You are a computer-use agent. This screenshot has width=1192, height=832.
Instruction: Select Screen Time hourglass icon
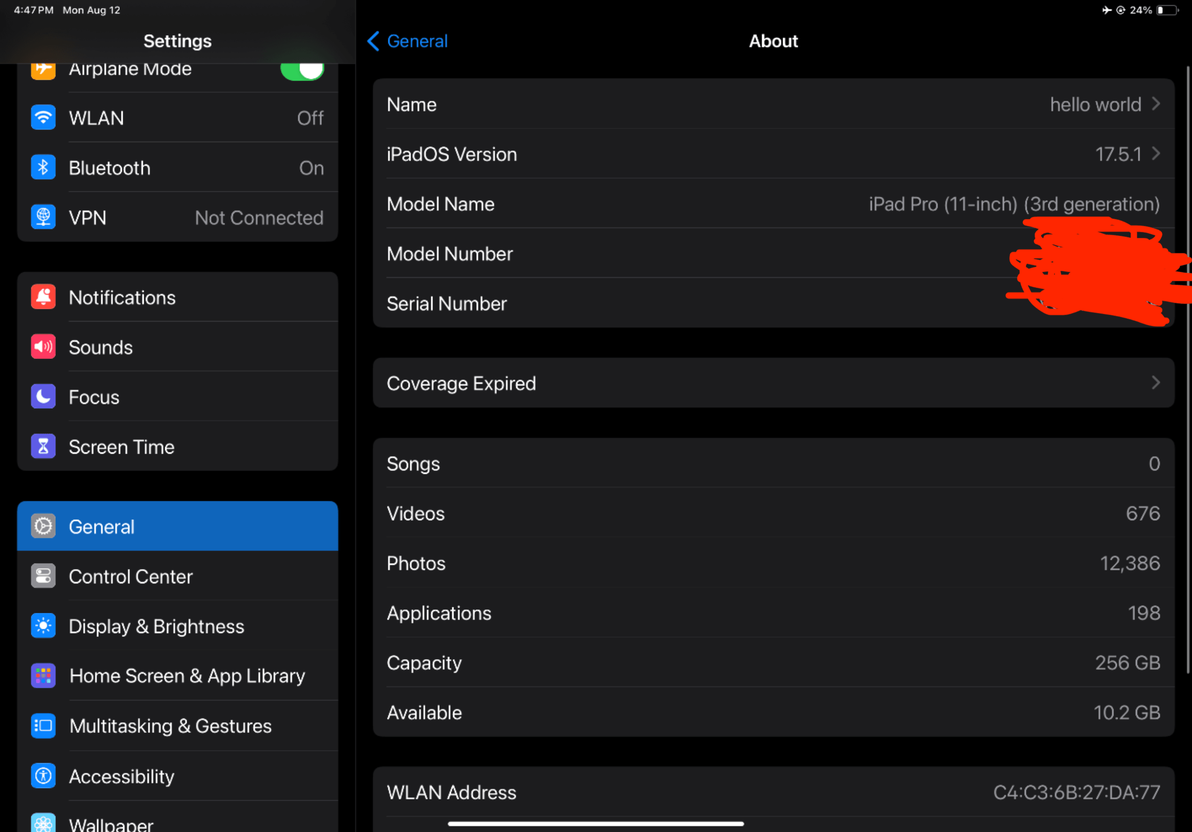[43, 446]
